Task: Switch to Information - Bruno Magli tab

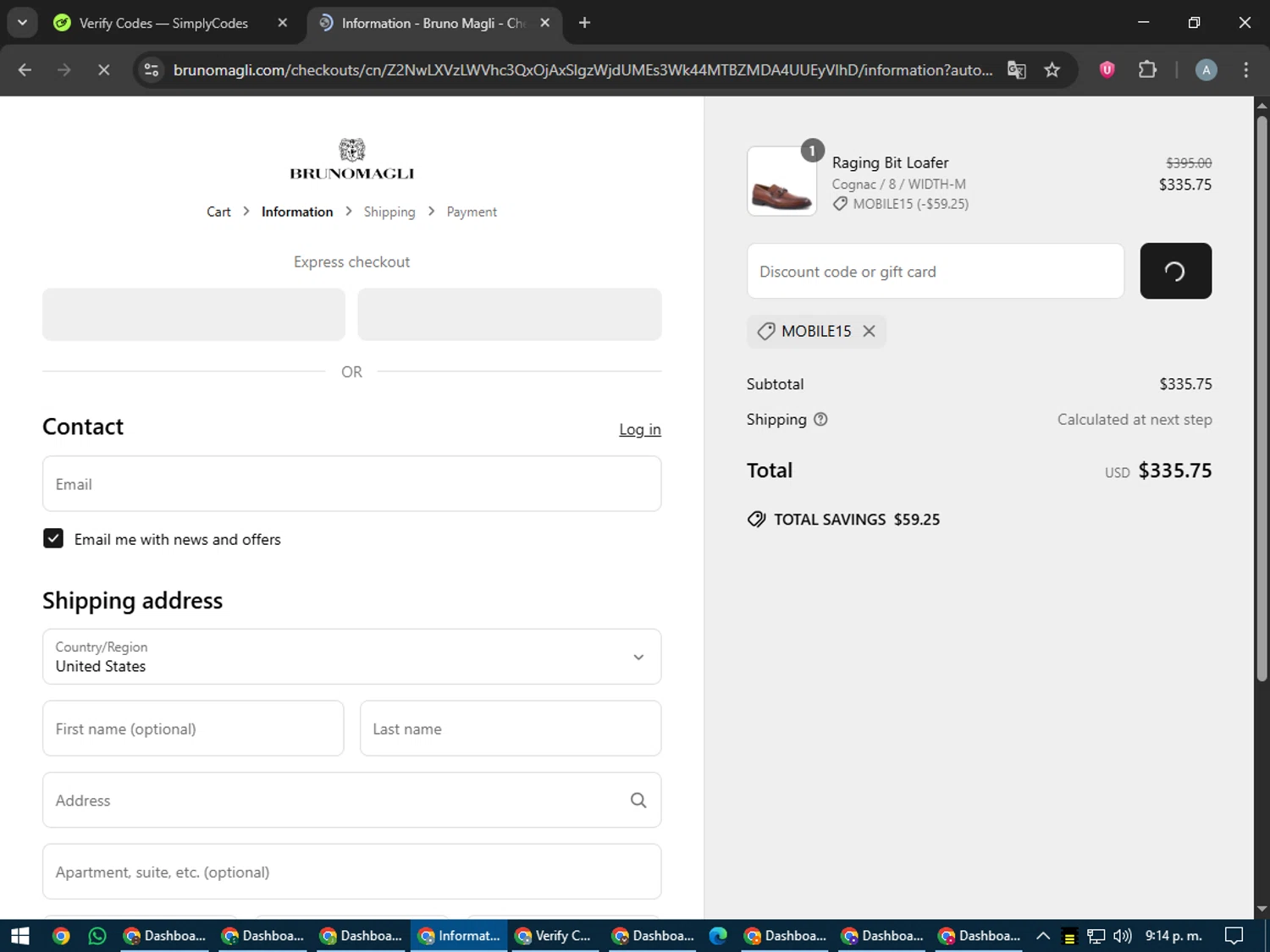Action: click(x=432, y=23)
